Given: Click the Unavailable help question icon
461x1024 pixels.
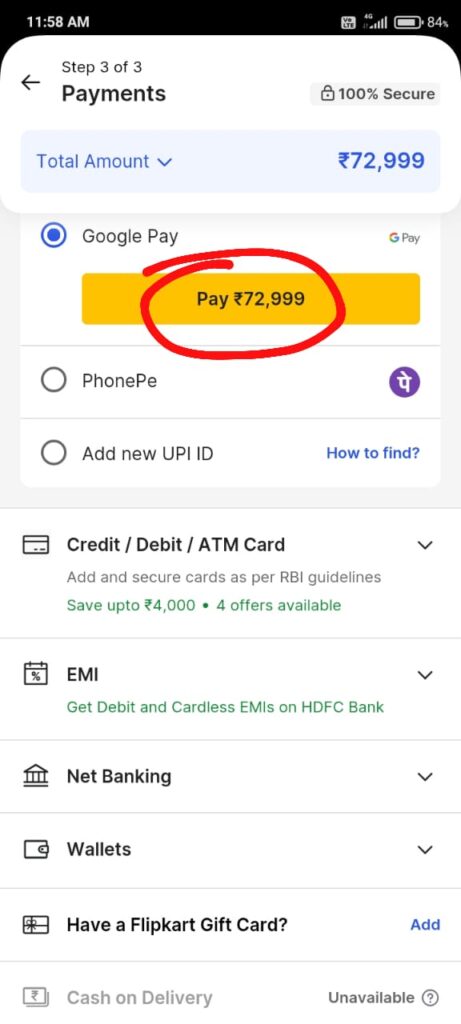Looking at the screenshot, I should pos(430,997).
